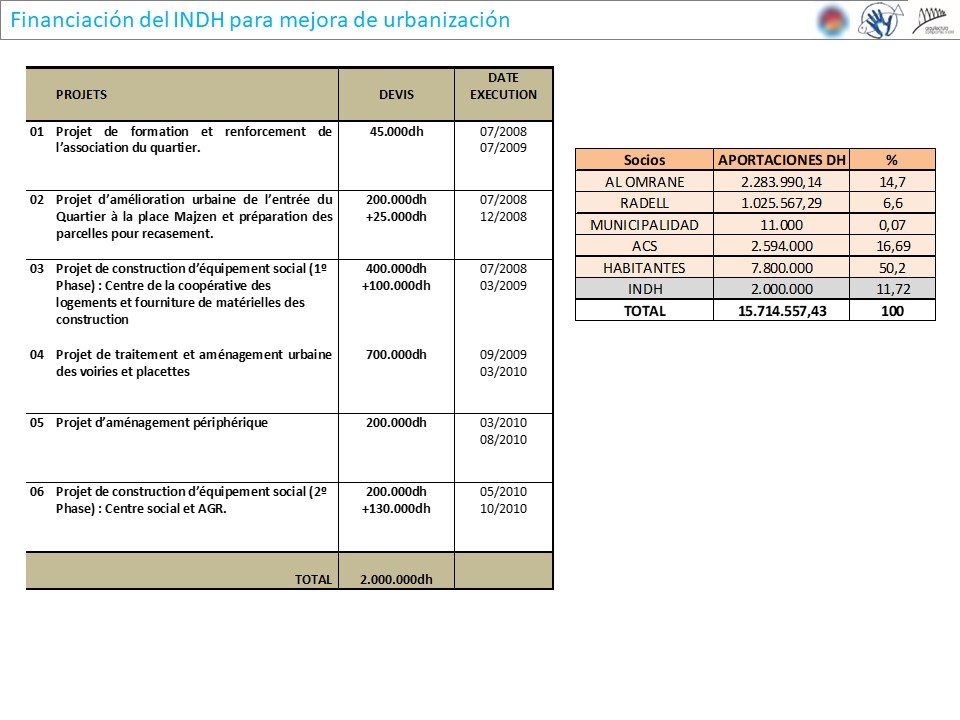Select the ACS percentage value 16,69
Image resolution: width=960 pixels, height=720 pixels.
pos(892,246)
